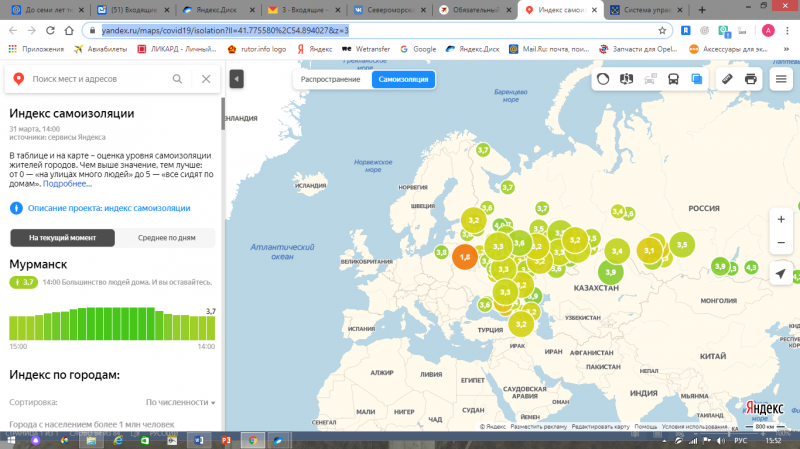Switch to На текущий момент view

[62, 238]
